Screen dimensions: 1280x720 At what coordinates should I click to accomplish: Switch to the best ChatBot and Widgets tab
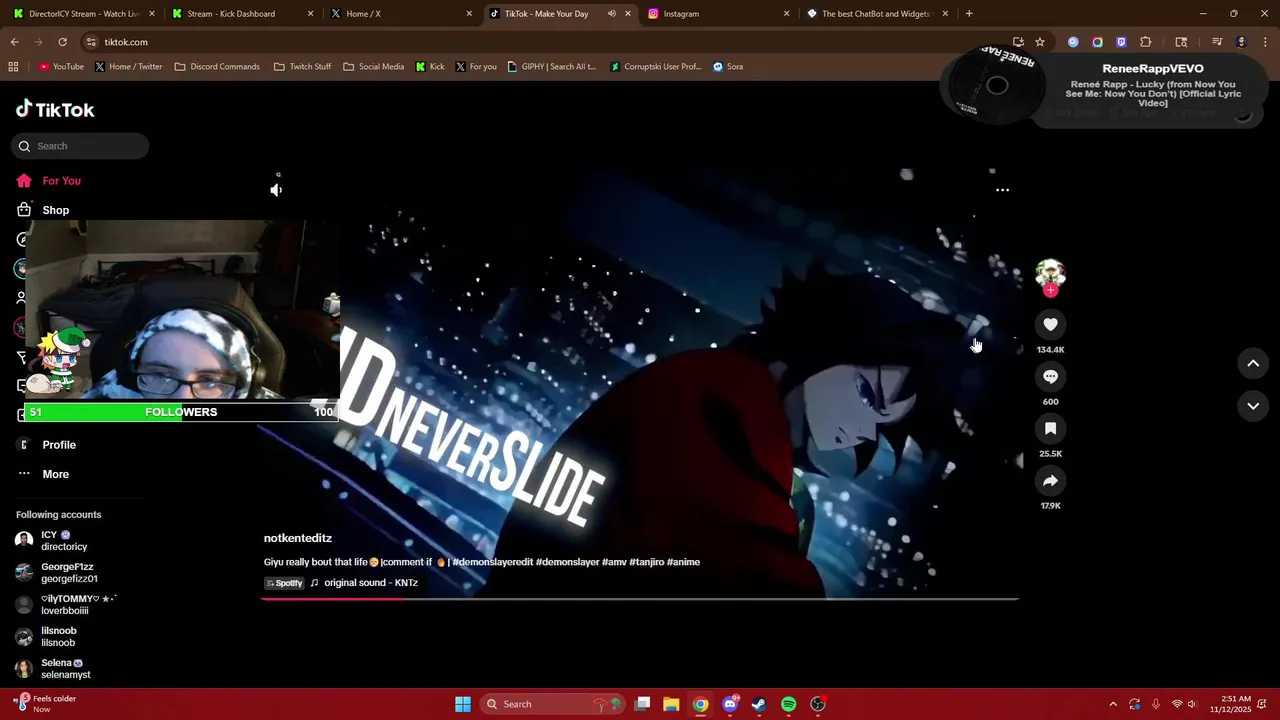(876, 14)
